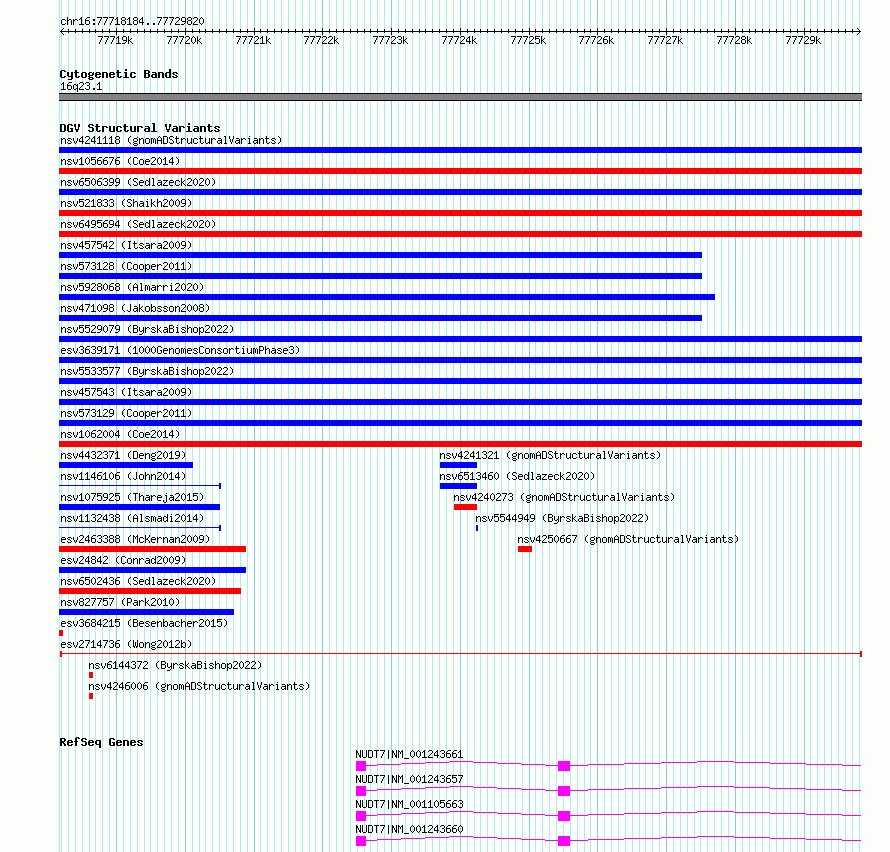
Task: Select nsv5533577 (ByrskaBishop2022) label
Action: pyautogui.click(x=147, y=371)
